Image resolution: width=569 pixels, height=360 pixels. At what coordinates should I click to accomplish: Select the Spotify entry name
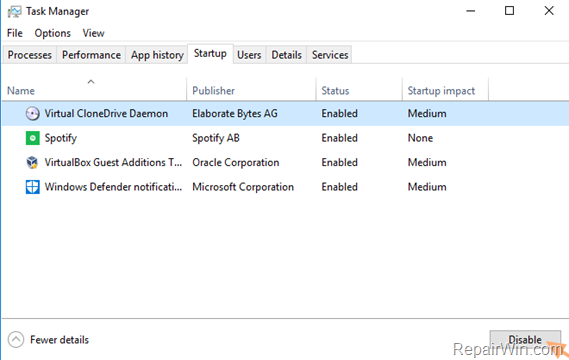61,138
